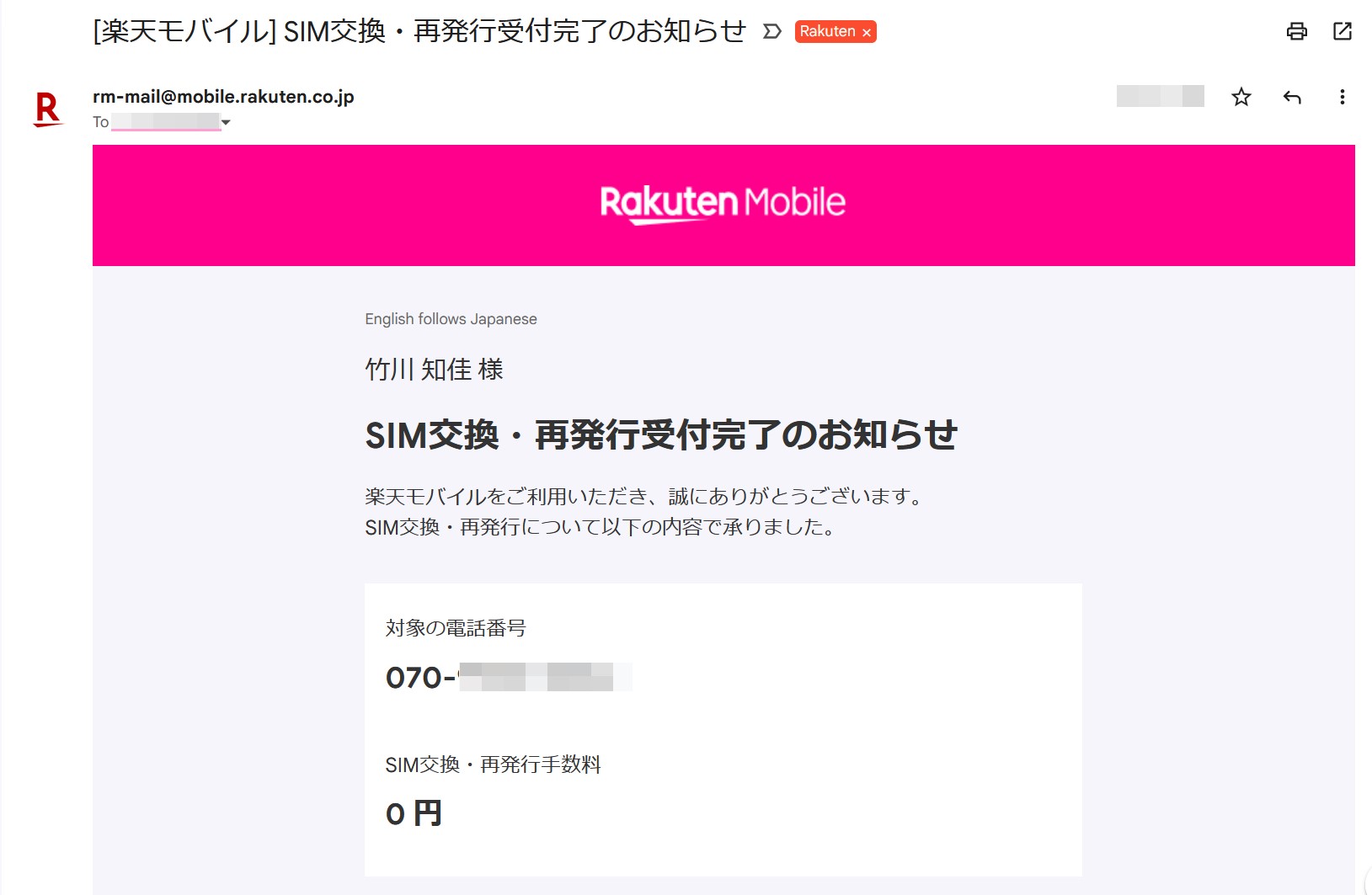
Task: Reply using the arrow icon
Action: click(x=1292, y=97)
